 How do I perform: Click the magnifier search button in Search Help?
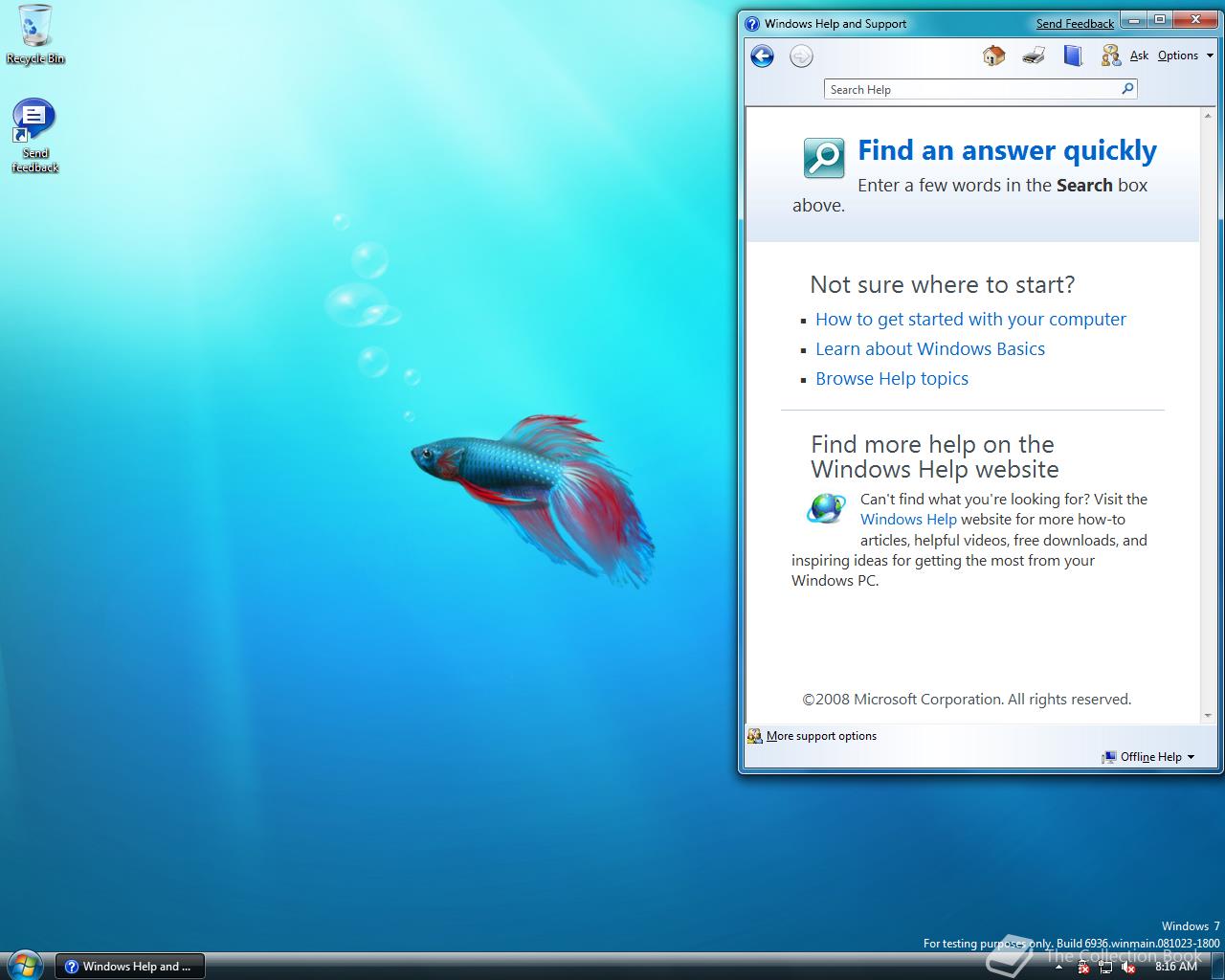coord(1127,89)
